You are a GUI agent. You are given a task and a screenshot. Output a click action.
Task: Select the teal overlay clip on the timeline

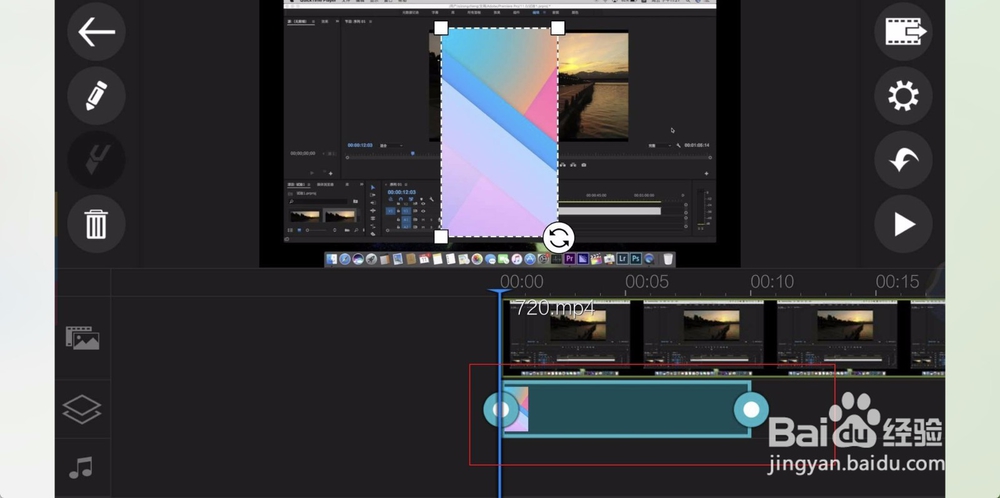coord(626,409)
